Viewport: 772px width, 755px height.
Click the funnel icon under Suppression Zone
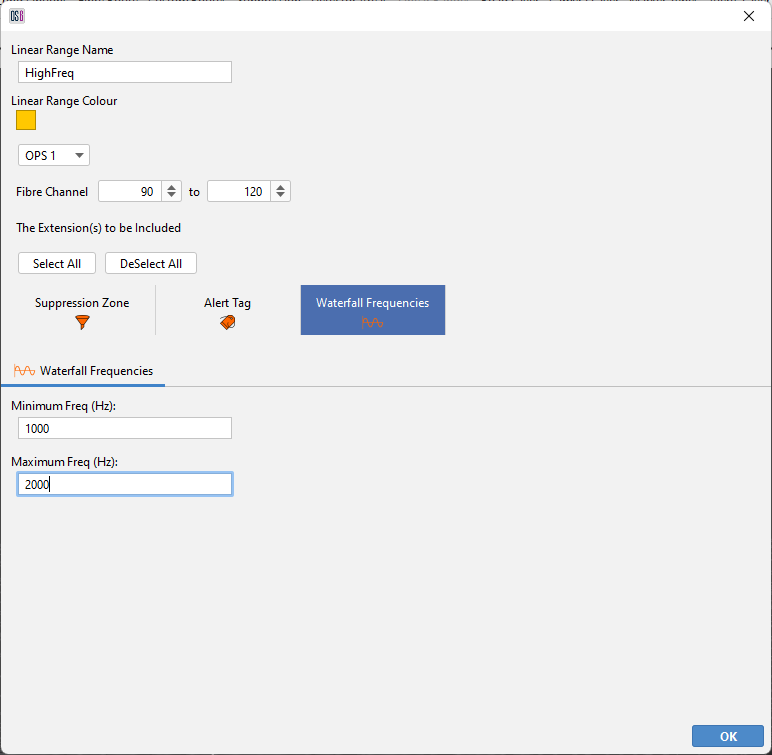pos(82,322)
